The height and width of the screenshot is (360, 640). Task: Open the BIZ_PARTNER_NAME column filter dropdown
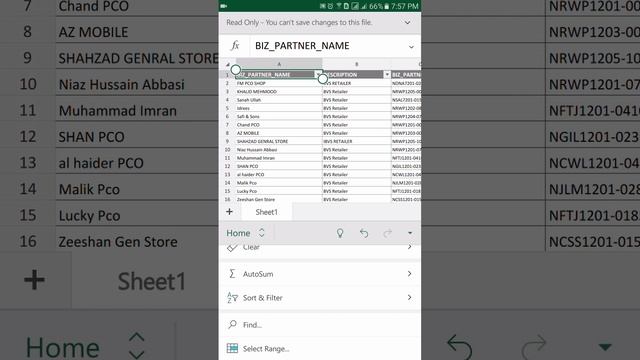(318, 74)
